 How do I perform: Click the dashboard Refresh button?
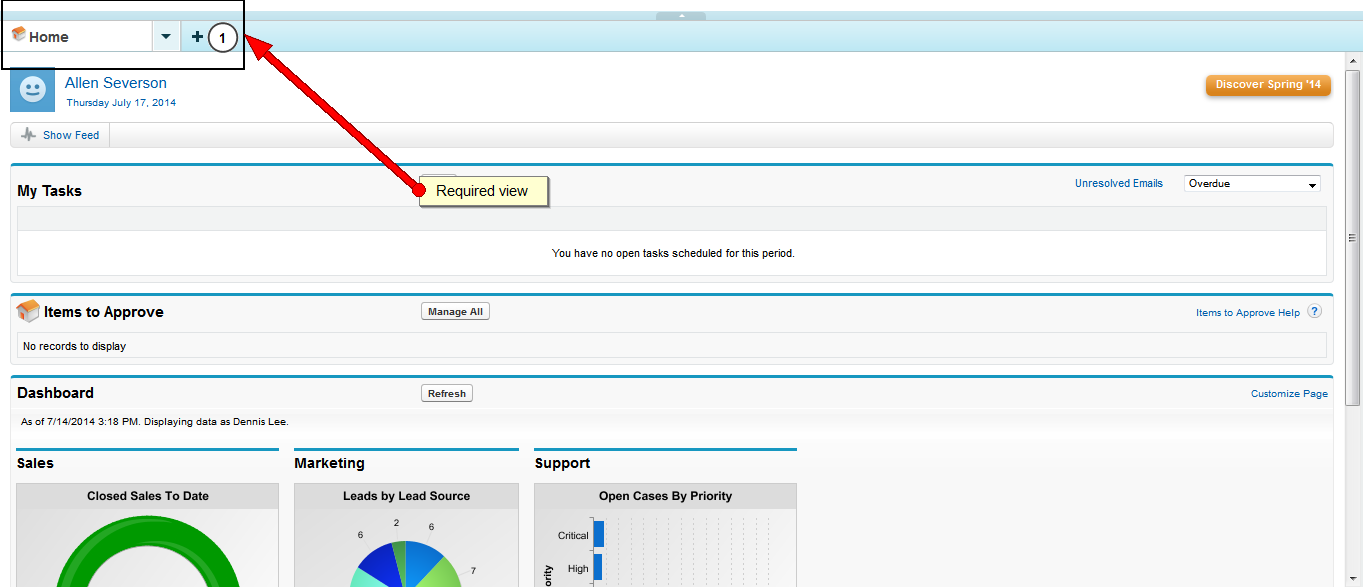447,394
